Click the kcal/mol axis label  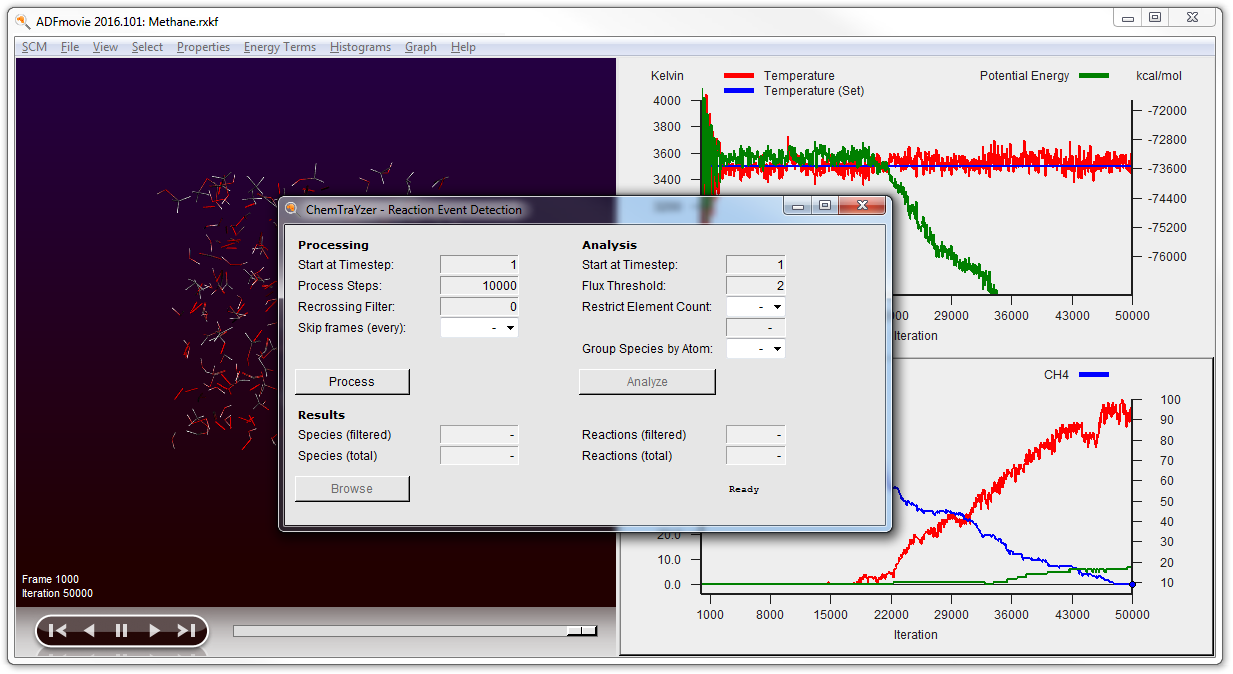pos(1159,76)
